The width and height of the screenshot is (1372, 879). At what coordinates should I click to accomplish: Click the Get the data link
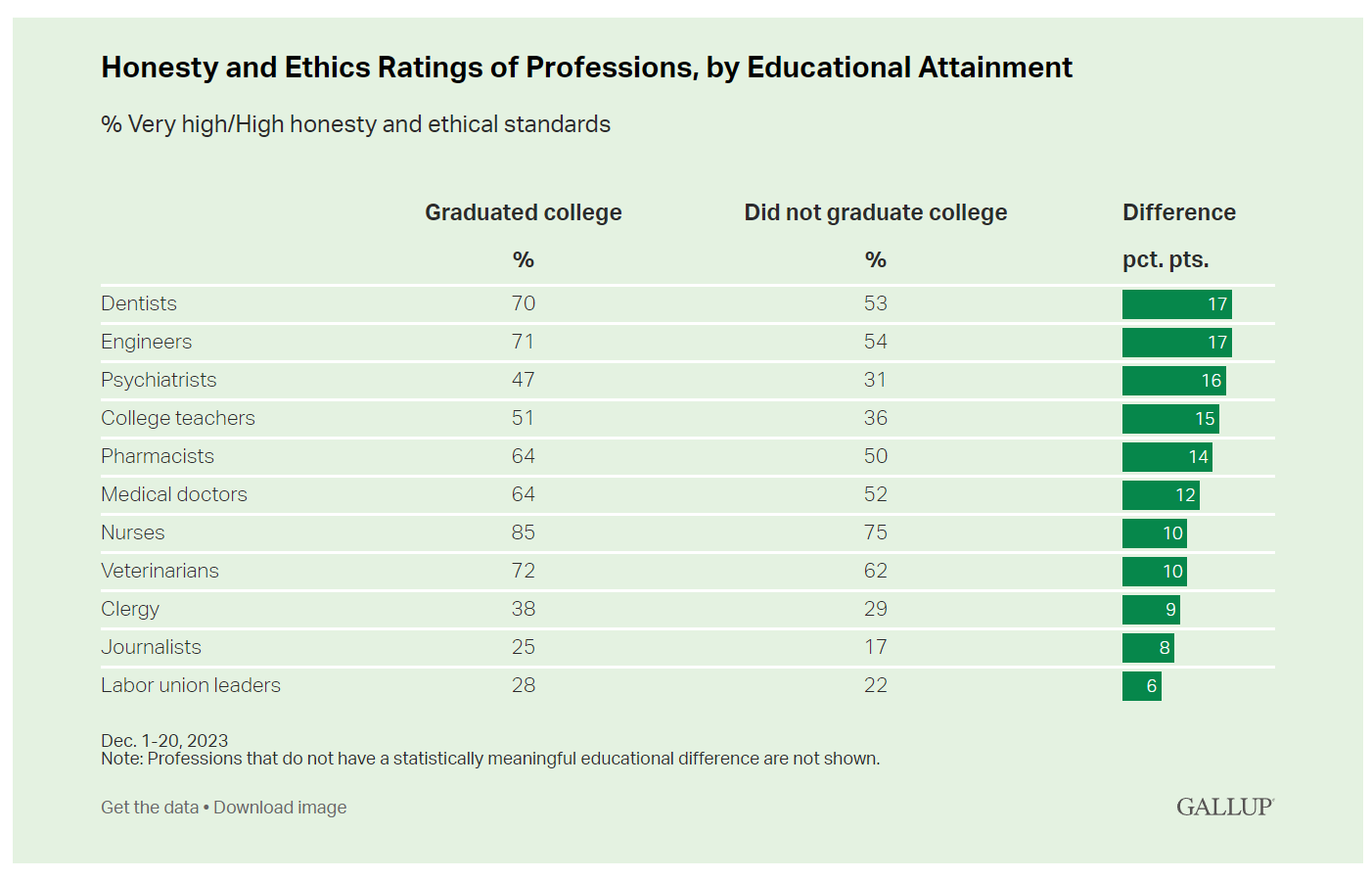(x=150, y=808)
